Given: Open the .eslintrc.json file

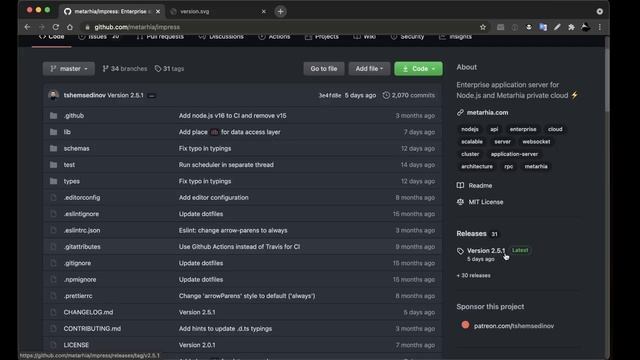Looking at the screenshot, I should point(82,230).
